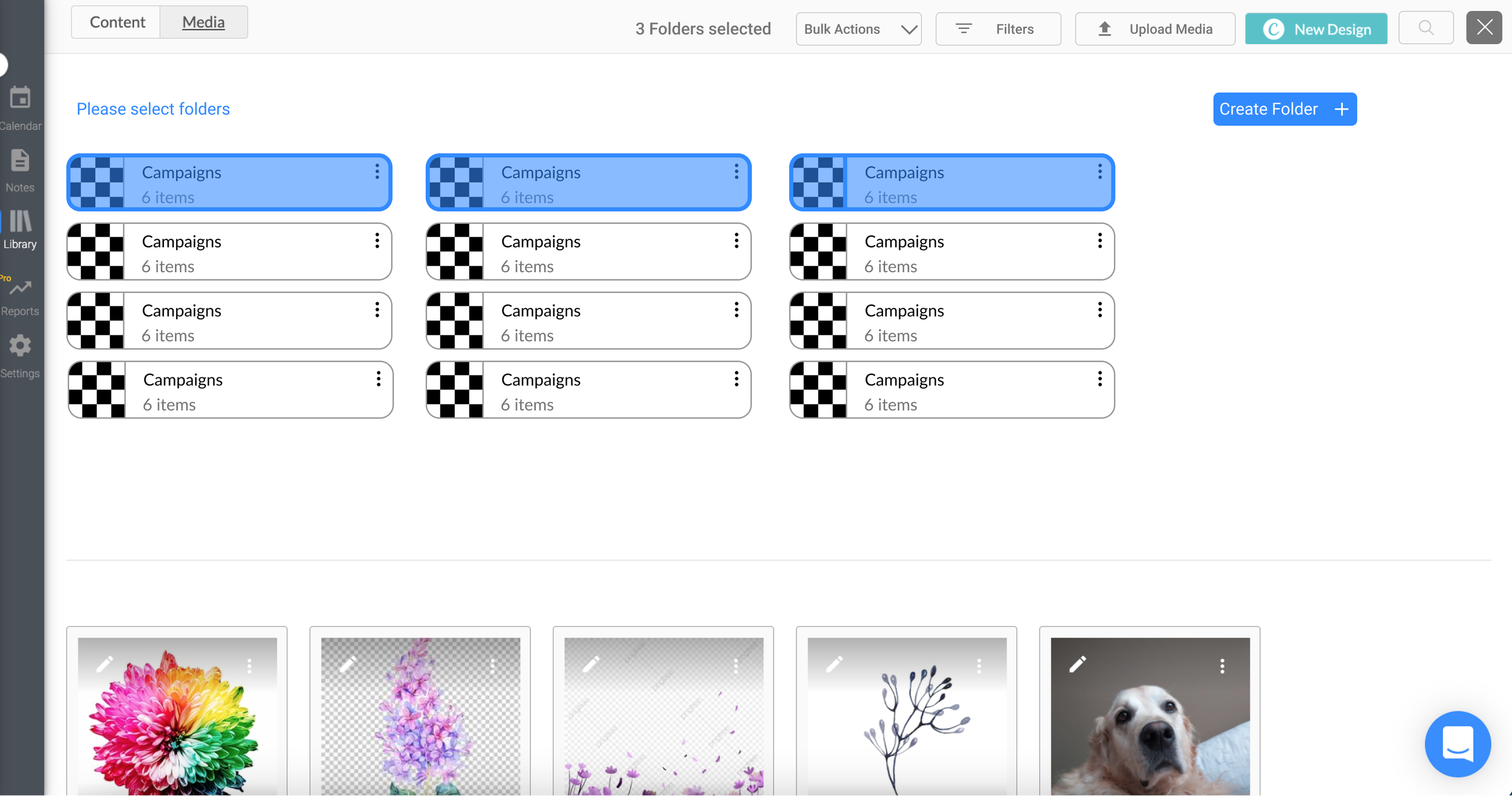
Task: Open the chat support bubble
Action: click(1457, 743)
